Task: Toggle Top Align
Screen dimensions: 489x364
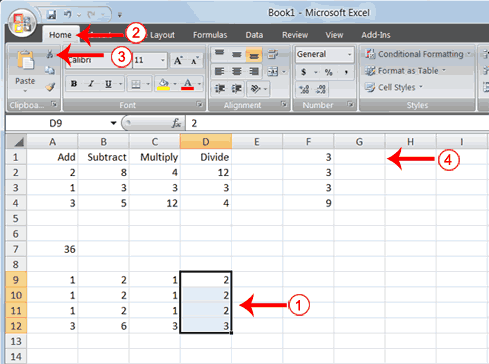Action: pos(219,53)
